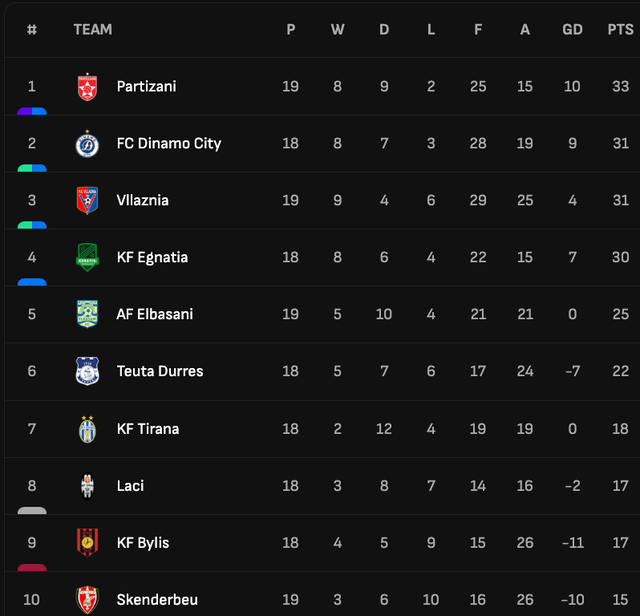640x616 pixels.
Task: Click the AF Elbasani club crest
Action: [87, 314]
